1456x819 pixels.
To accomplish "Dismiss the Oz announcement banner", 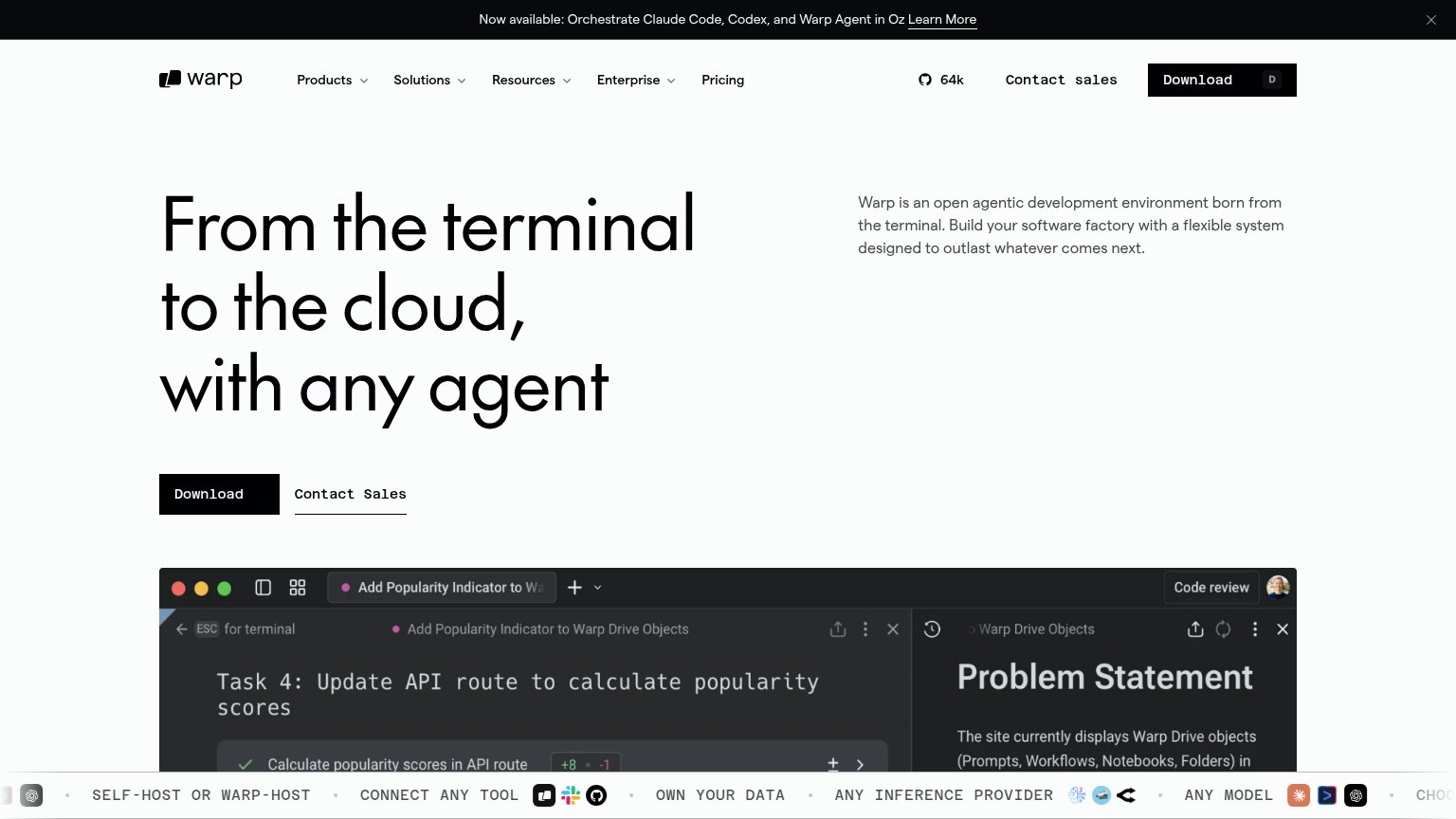I will (1431, 20).
